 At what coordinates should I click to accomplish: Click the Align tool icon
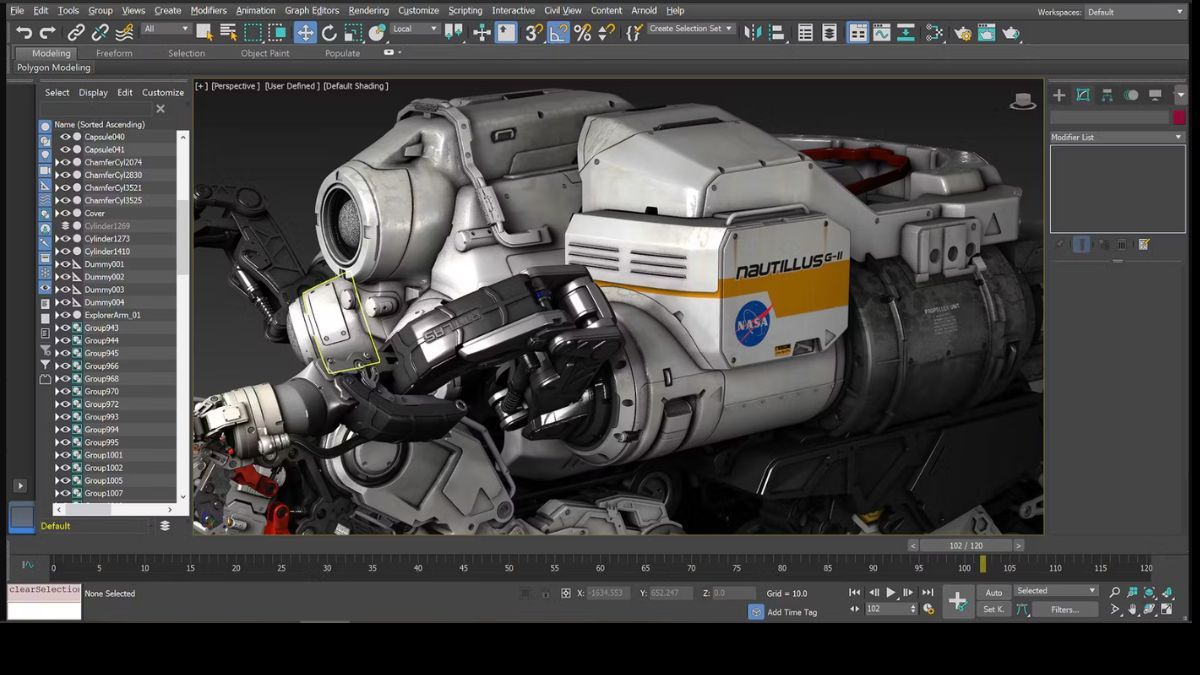[778, 33]
